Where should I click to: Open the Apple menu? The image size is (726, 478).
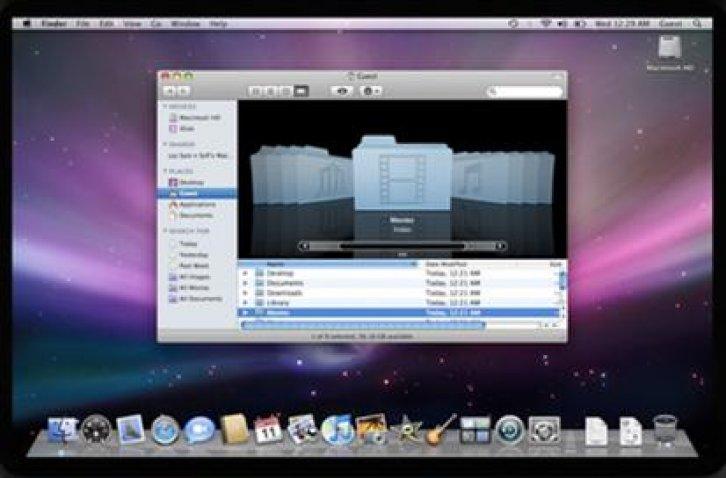pos(26,23)
